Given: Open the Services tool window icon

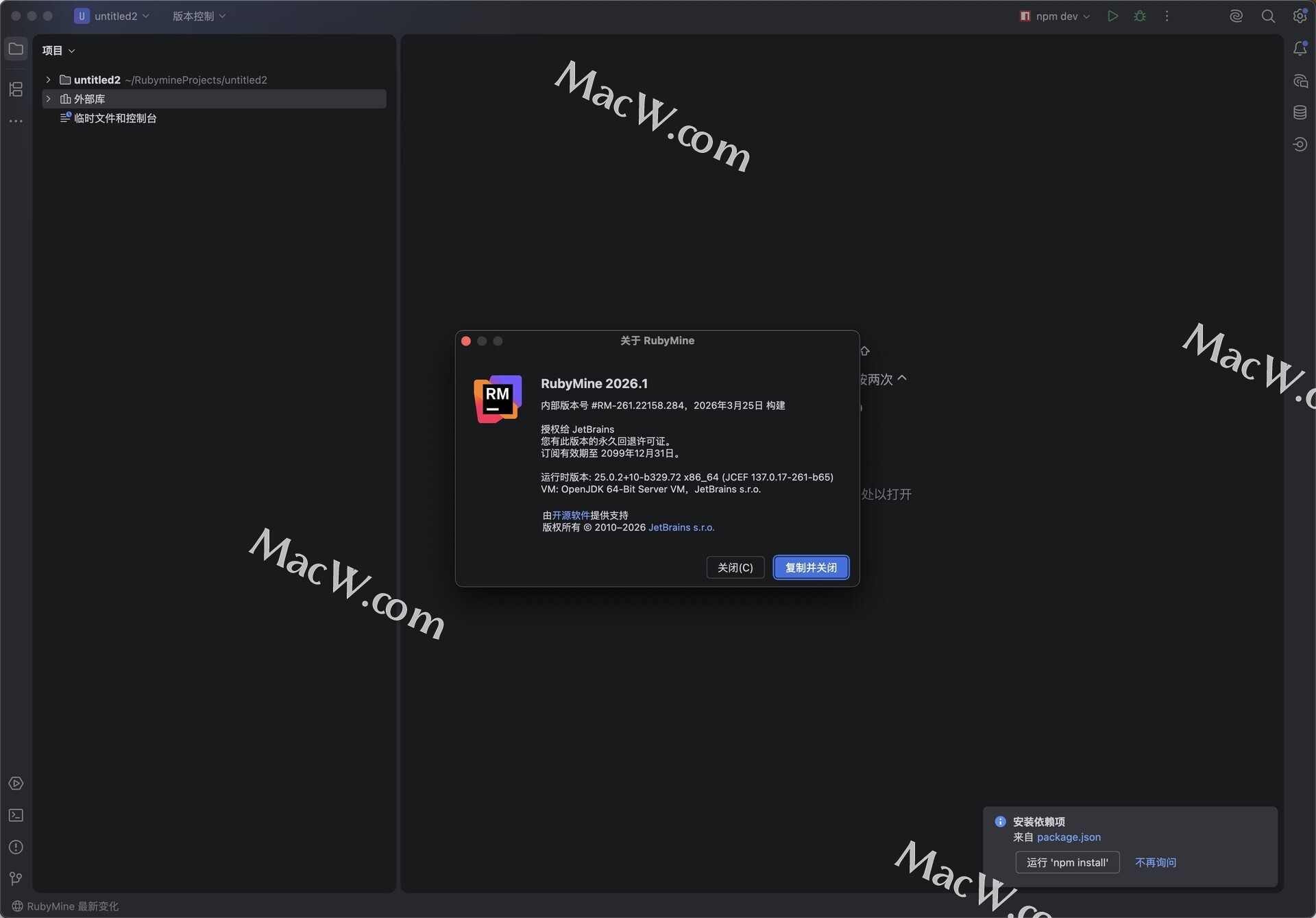Looking at the screenshot, I should point(16,784).
